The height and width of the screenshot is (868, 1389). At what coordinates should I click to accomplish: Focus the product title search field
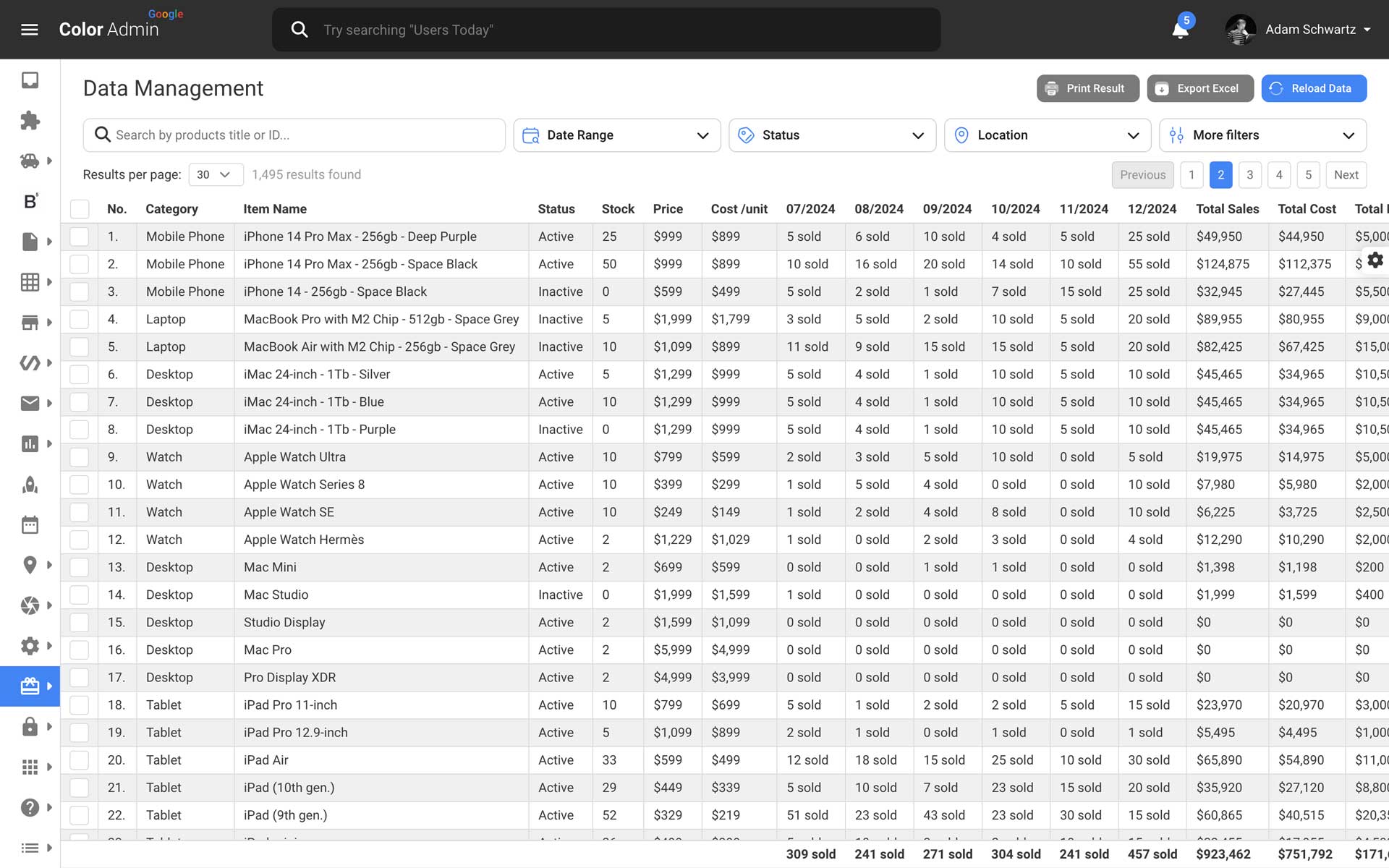[304, 135]
